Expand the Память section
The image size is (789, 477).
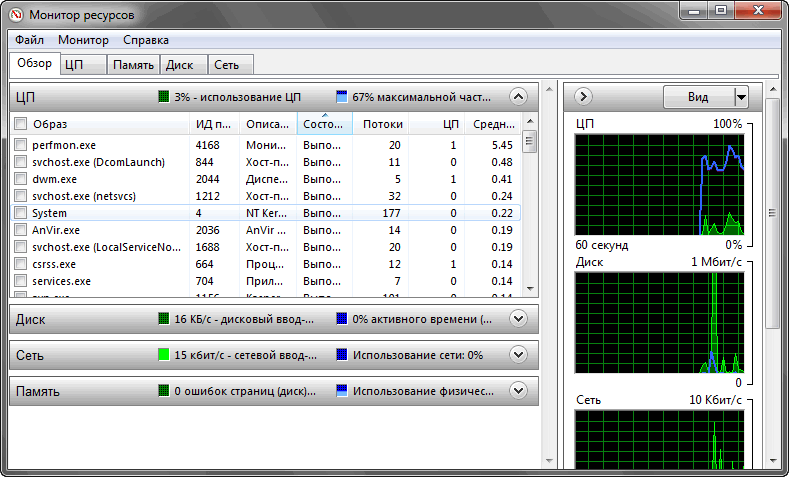(517, 391)
